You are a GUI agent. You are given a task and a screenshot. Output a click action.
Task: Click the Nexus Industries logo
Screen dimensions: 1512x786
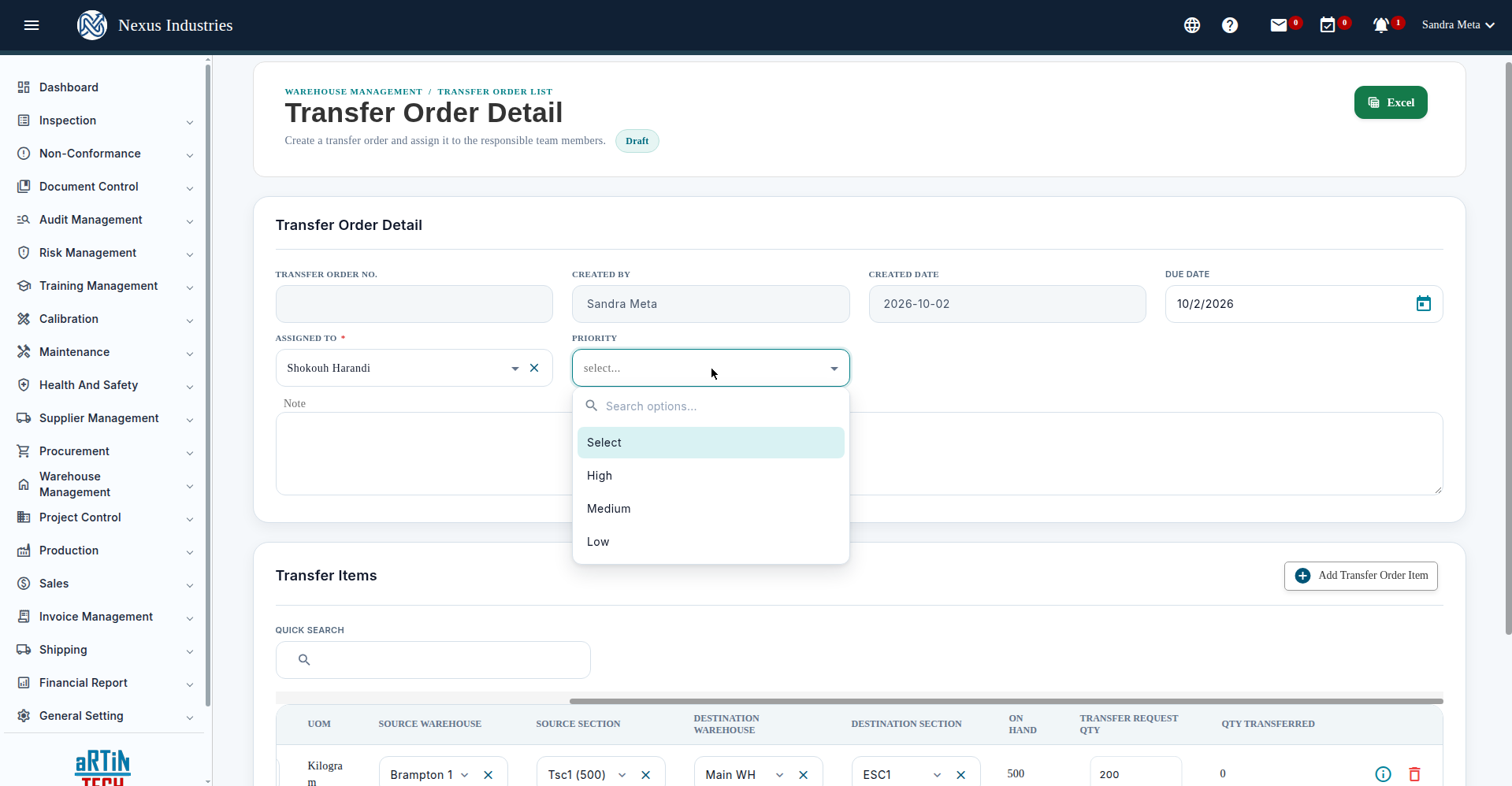pos(92,25)
